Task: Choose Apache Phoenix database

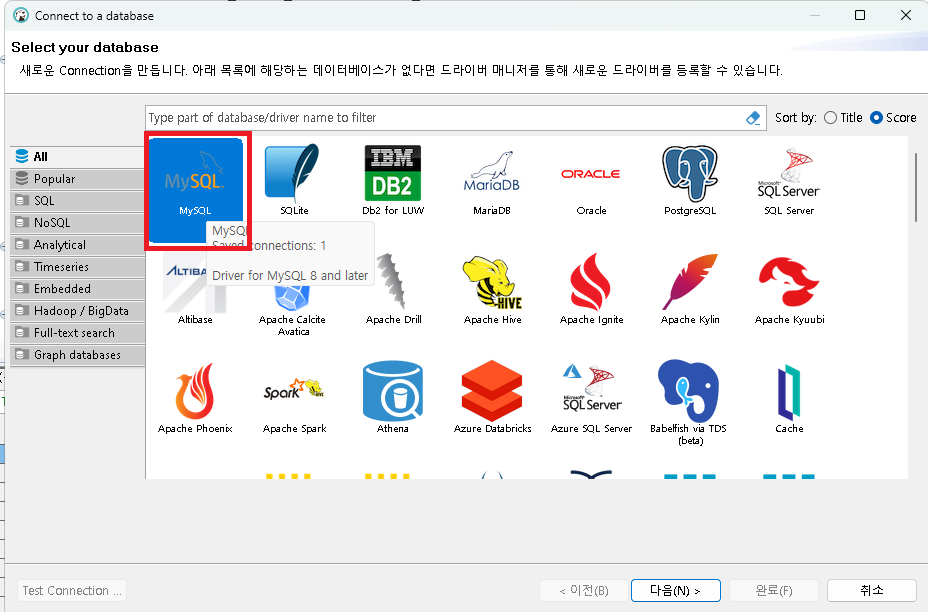Action: click(x=195, y=398)
